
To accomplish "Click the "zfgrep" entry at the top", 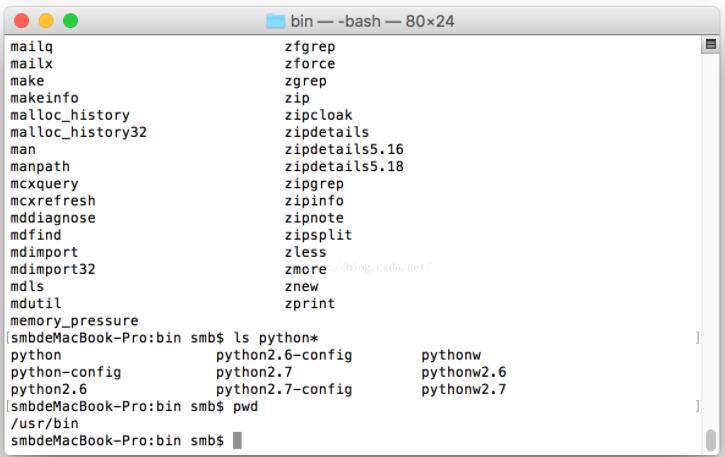I will (310, 47).
